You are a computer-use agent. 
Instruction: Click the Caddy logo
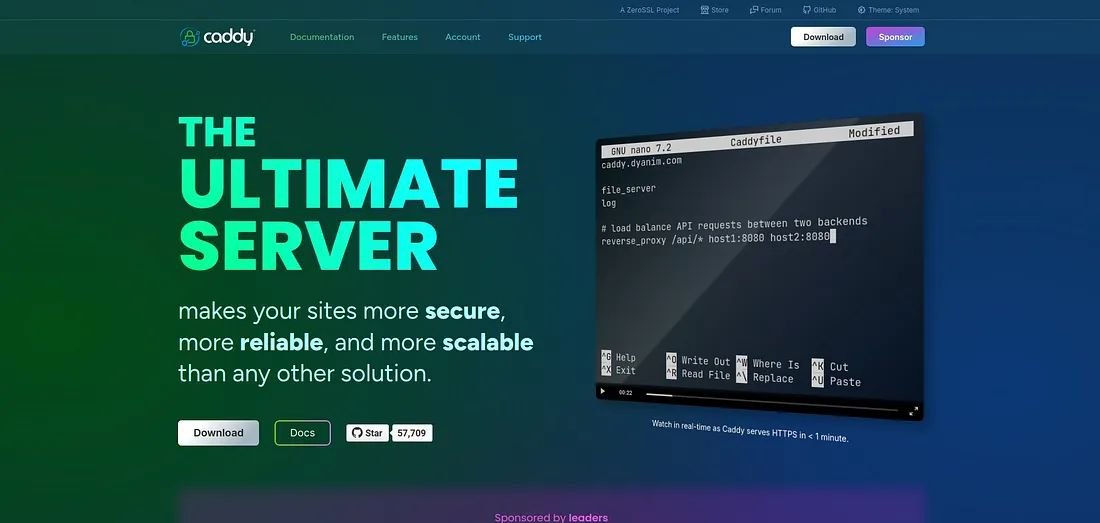coord(217,37)
